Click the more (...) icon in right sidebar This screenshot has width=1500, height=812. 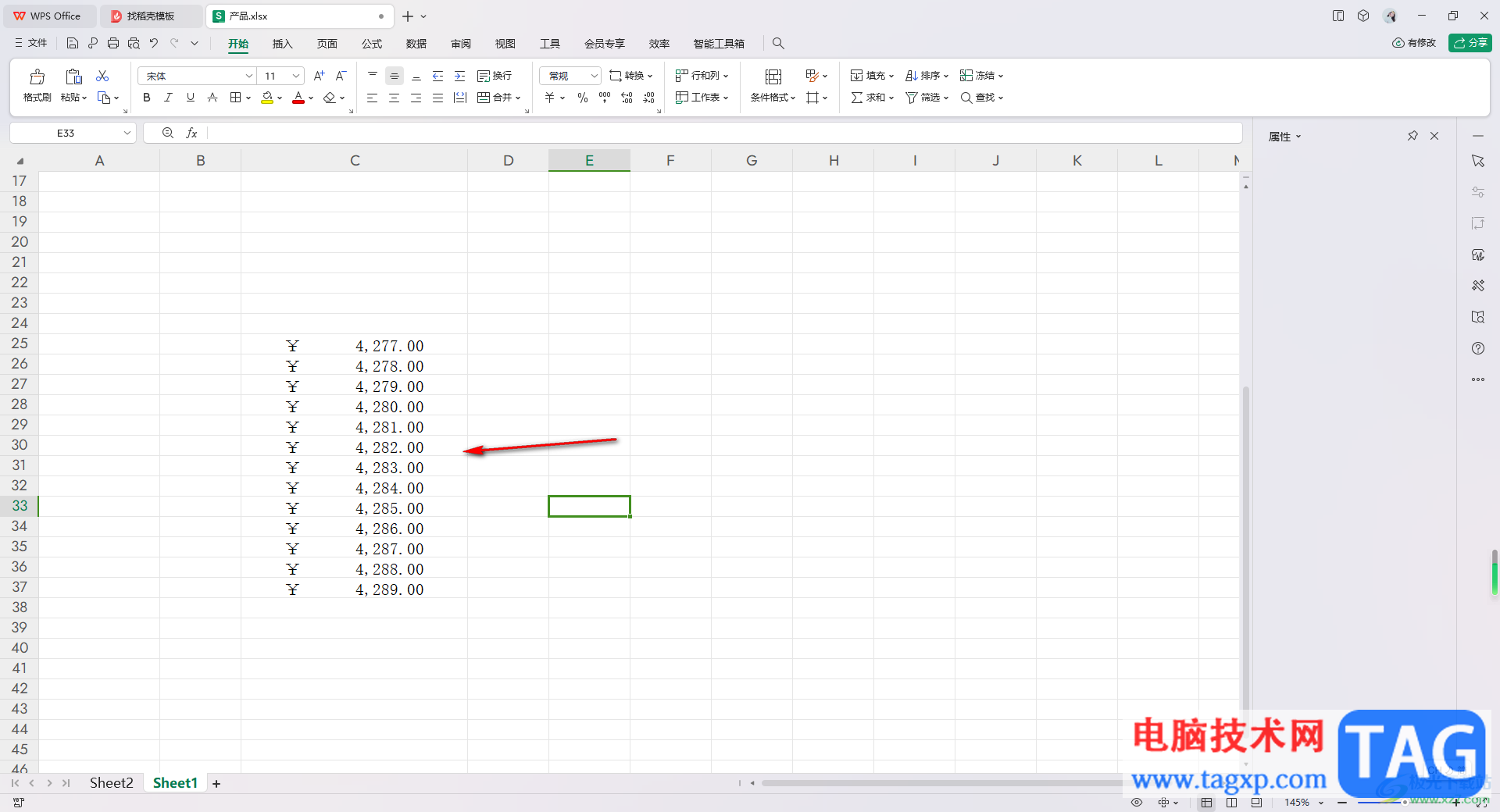[1478, 379]
